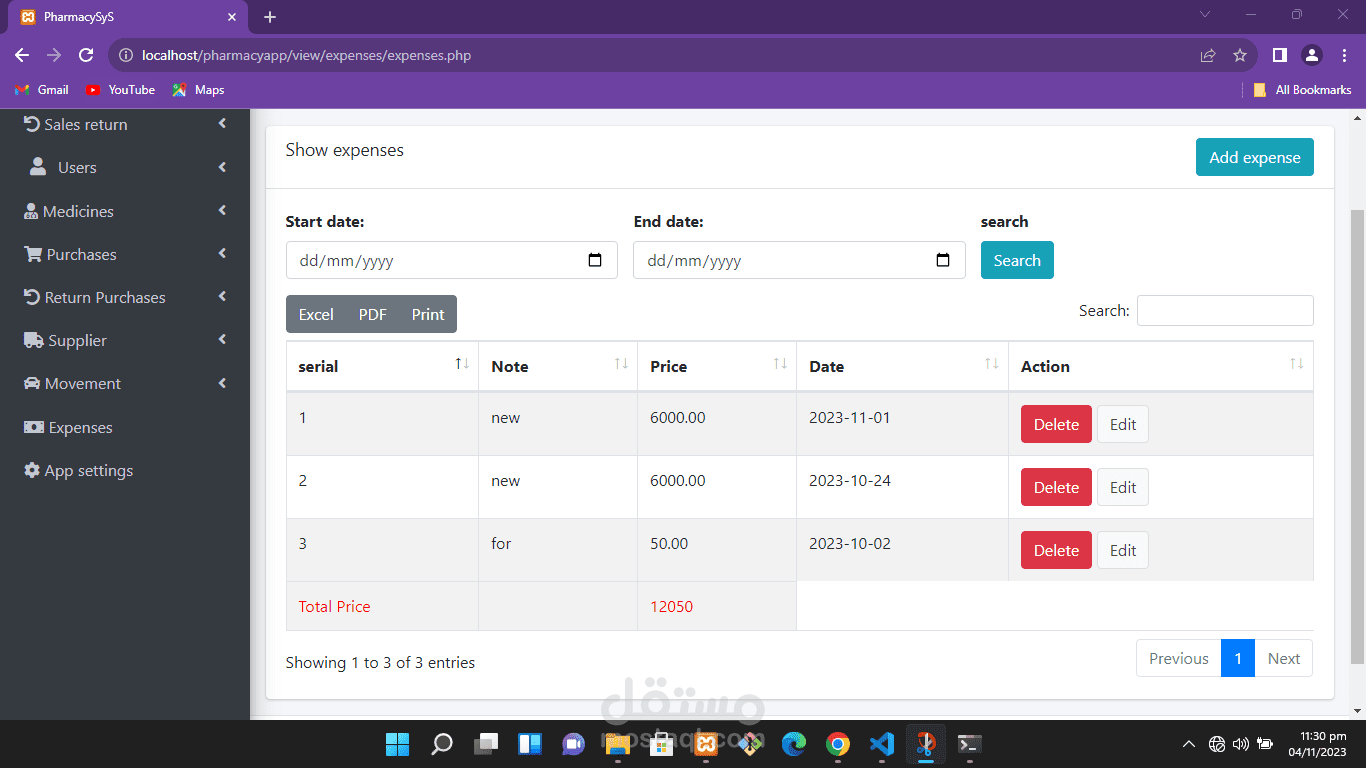Open Microsoft Edge from the taskbar
Screen dimensions: 1366x768
pyautogui.click(x=794, y=744)
